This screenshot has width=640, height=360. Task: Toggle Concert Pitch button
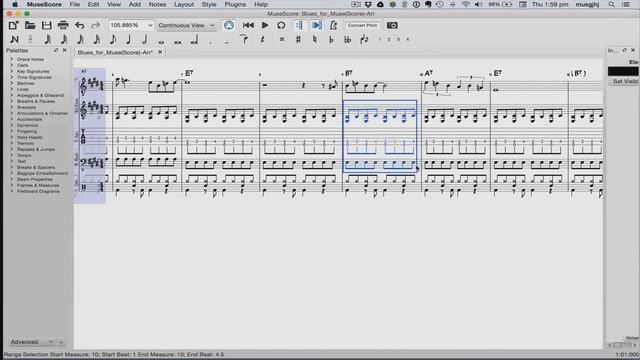(x=362, y=25)
